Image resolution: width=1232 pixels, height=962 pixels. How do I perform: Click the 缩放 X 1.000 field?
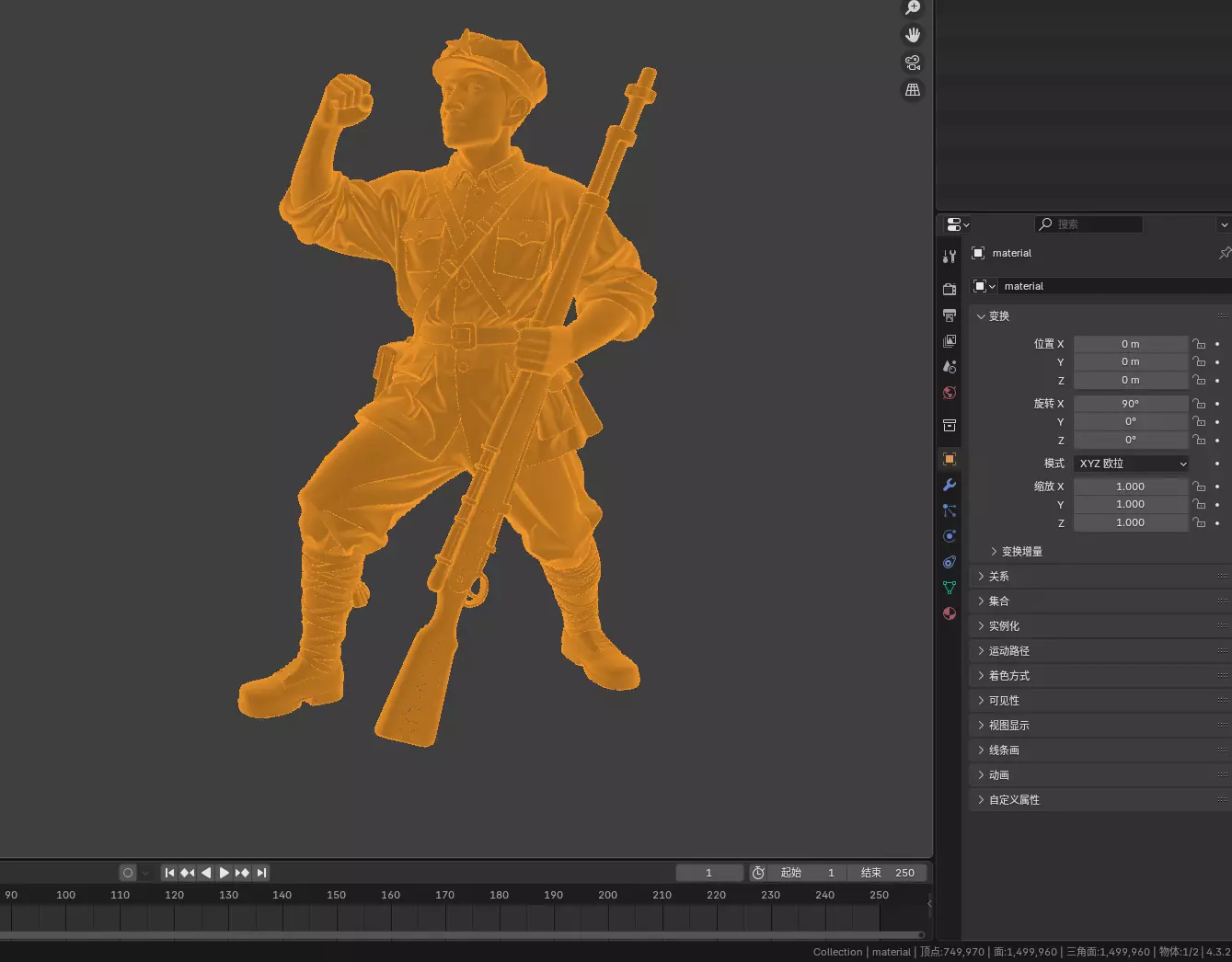click(x=1131, y=487)
